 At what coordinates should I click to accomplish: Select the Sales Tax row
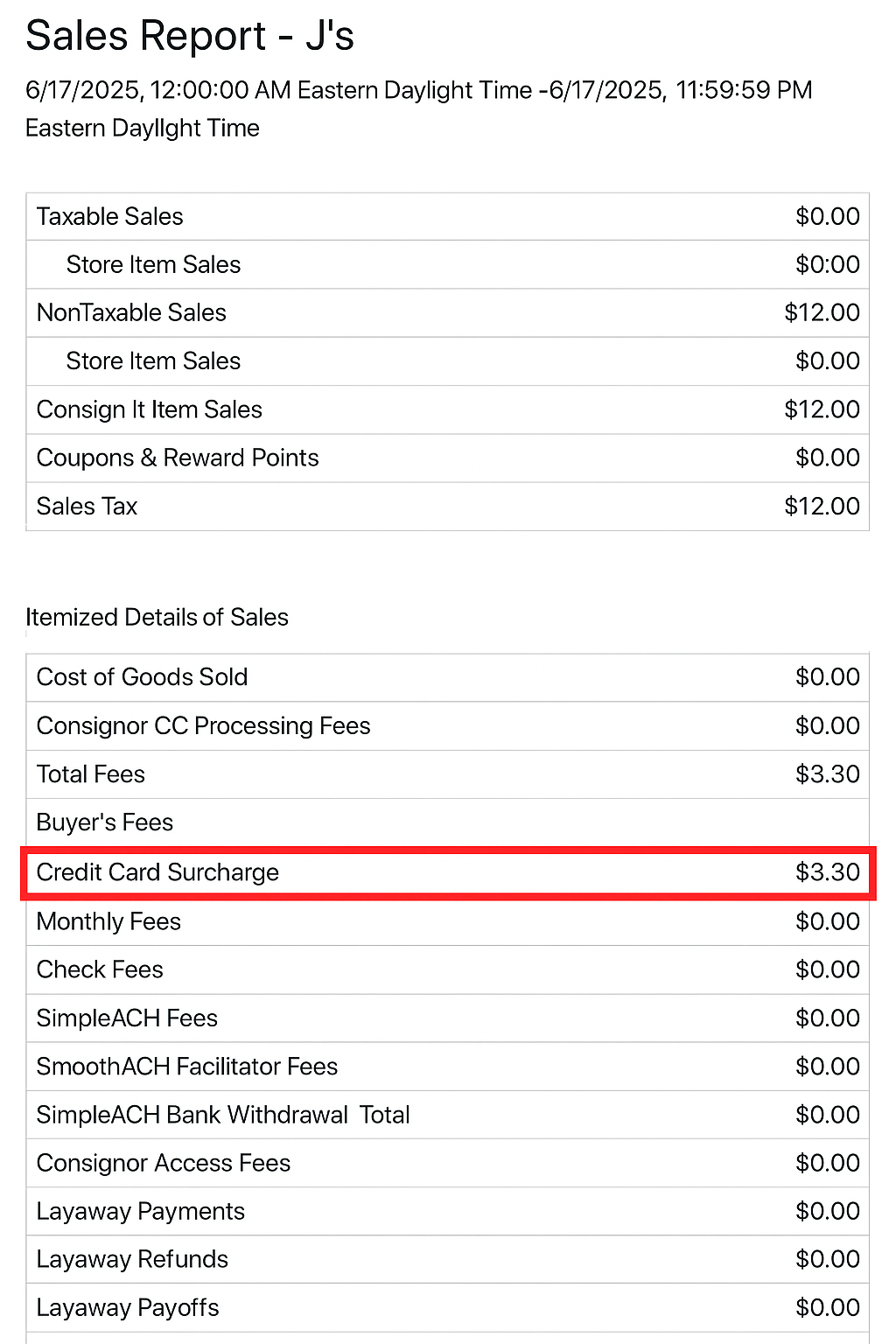(x=447, y=506)
